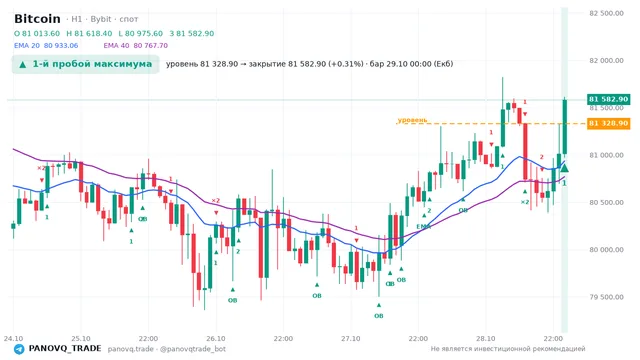640x360 pixels.
Task: Click the 28.10 date on the time axis
Action: 486,338
